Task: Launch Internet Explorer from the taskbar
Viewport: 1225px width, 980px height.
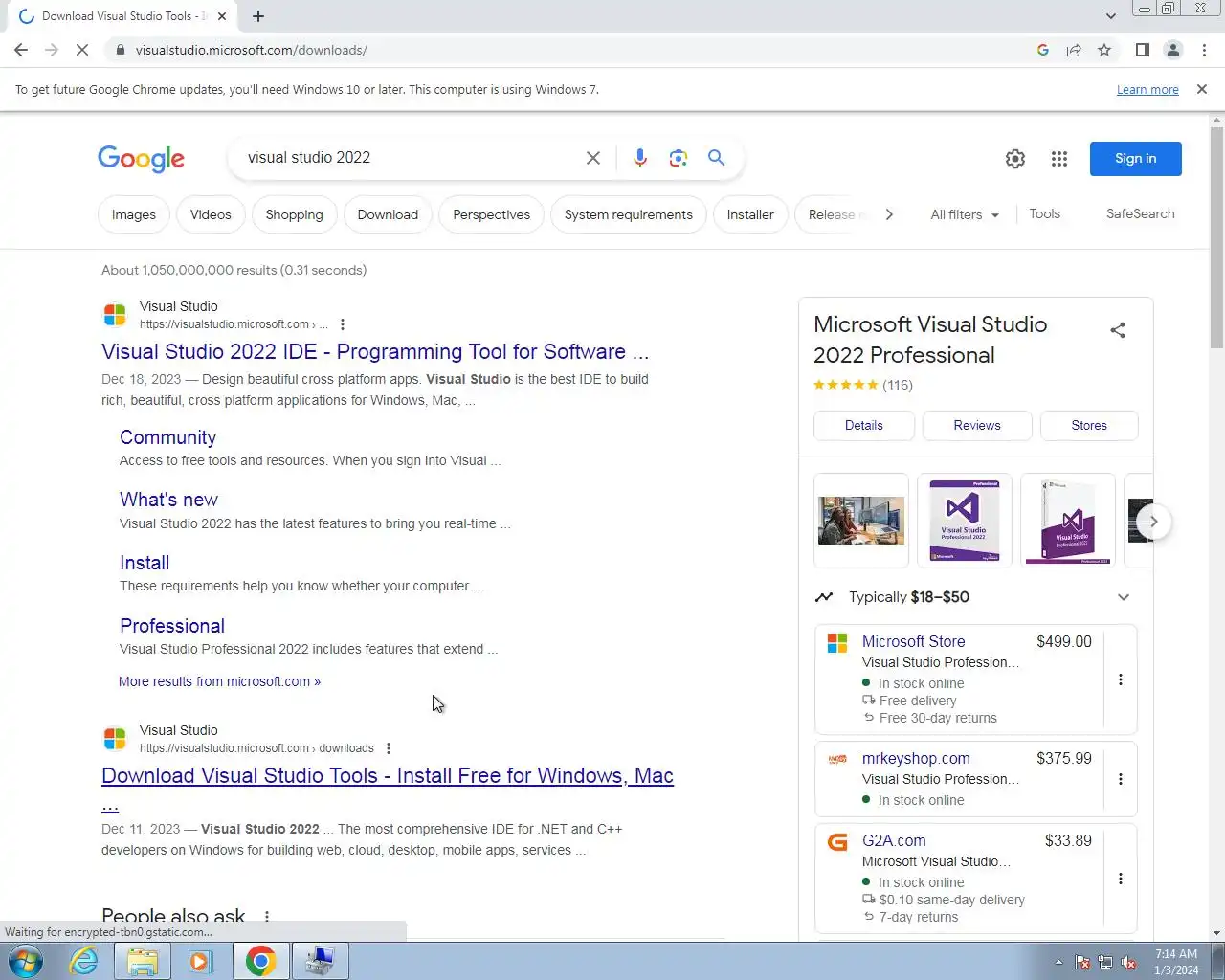Action: coord(84,961)
